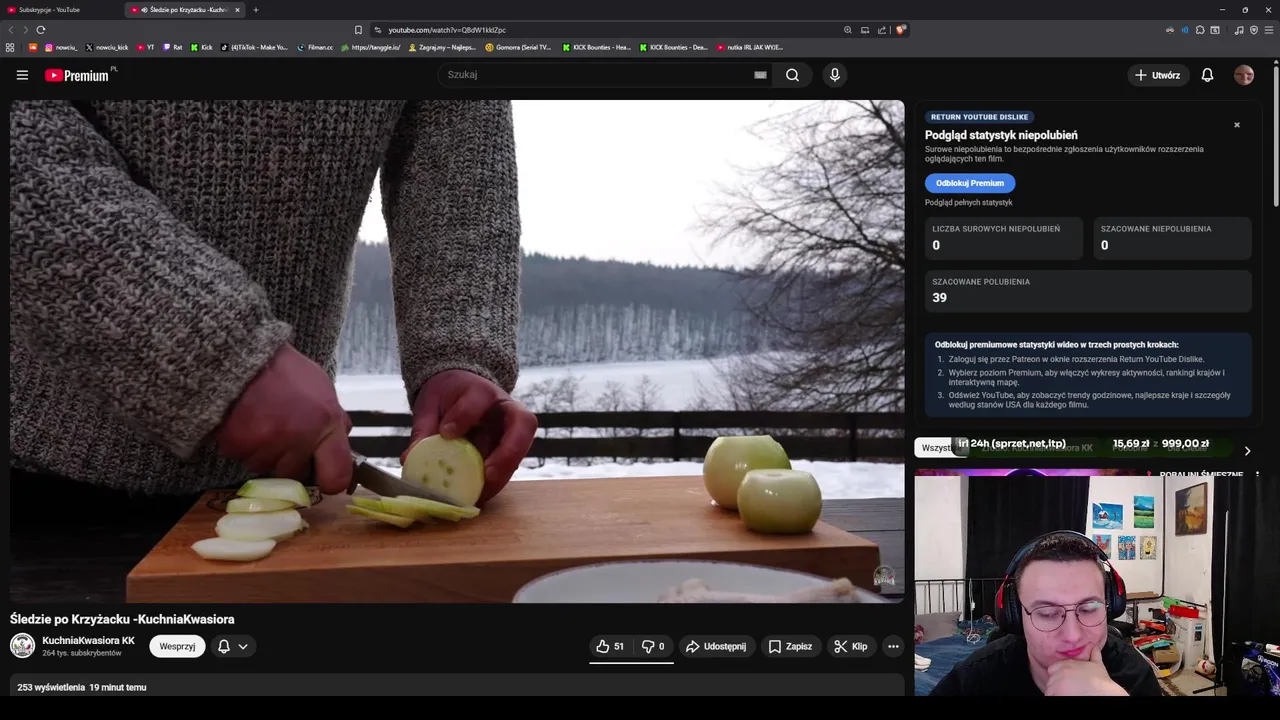Screen dimensions: 1280x720
Task: Open the nutka IRL JAK WYJE... bookmark
Action: tap(750, 47)
